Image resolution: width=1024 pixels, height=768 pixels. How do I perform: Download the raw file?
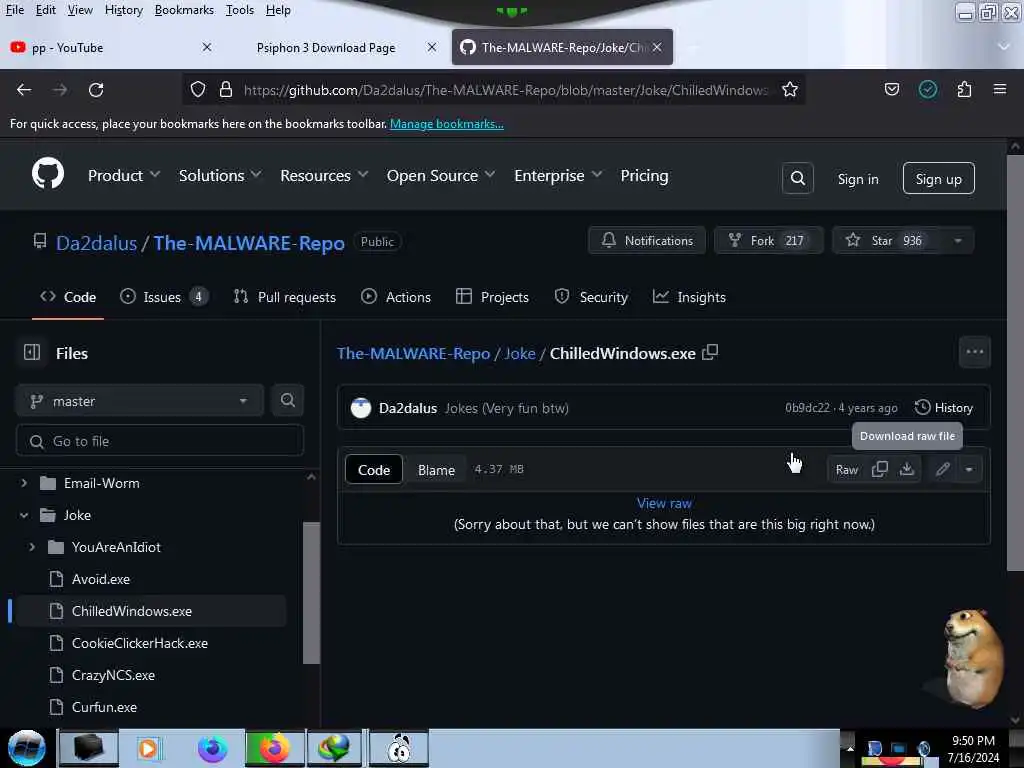[x=906, y=469]
